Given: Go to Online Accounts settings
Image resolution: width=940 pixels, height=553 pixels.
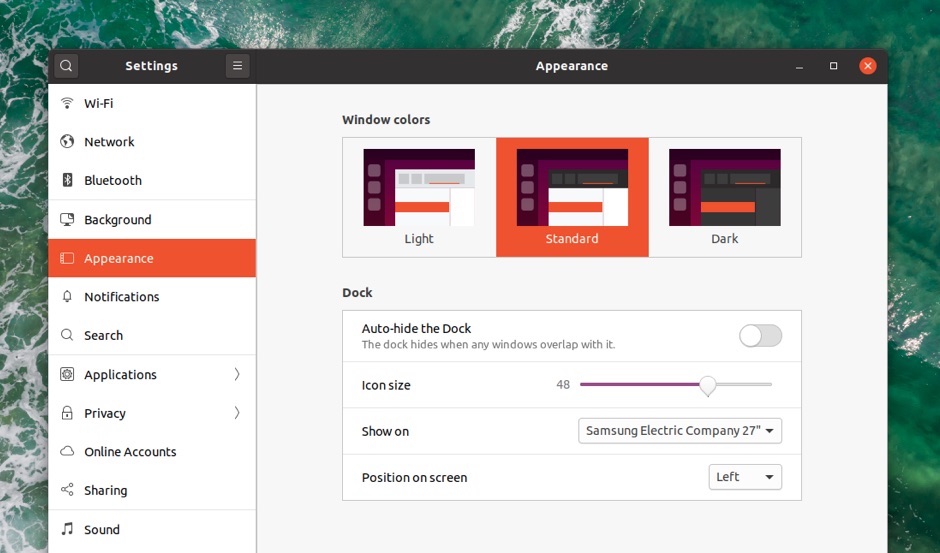Looking at the screenshot, I should pos(130,452).
